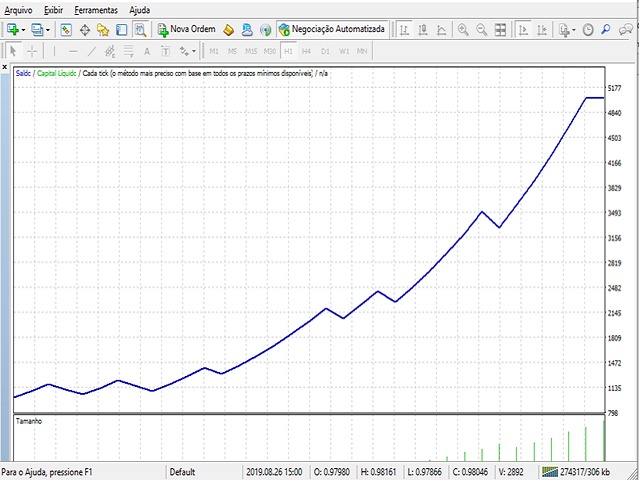Image resolution: width=640 pixels, height=480 pixels.
Task: Click the Arrows objects icon
Action: (184, 51)
